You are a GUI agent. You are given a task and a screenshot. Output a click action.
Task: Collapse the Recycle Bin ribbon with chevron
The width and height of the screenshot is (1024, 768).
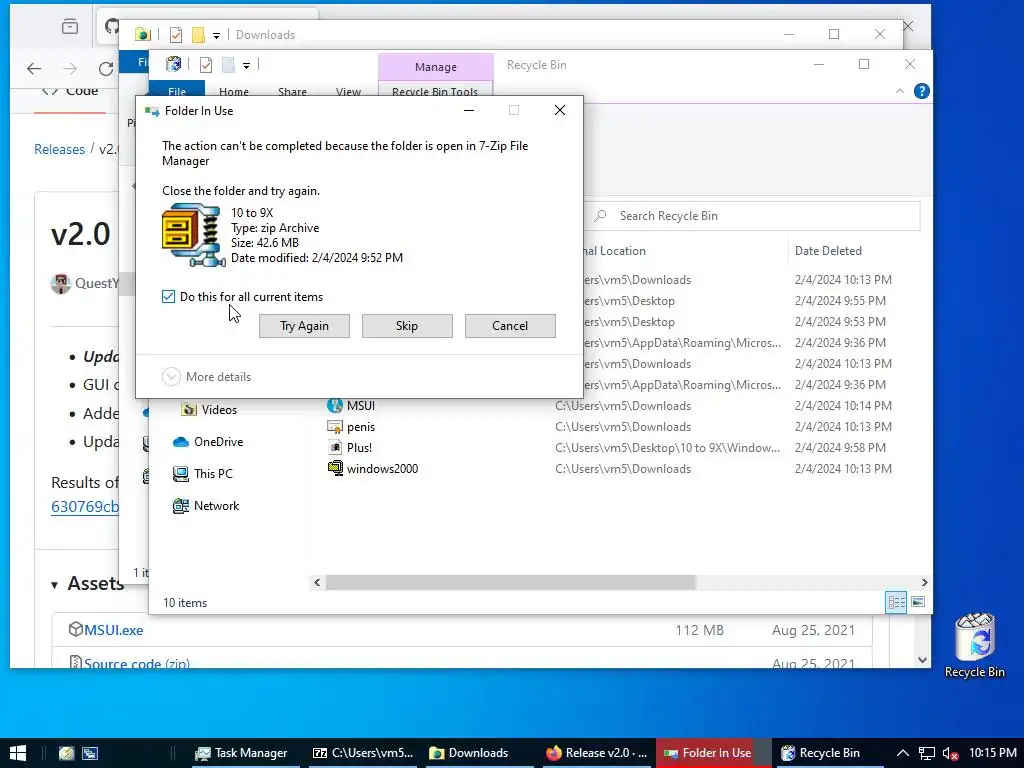[900, 91]
